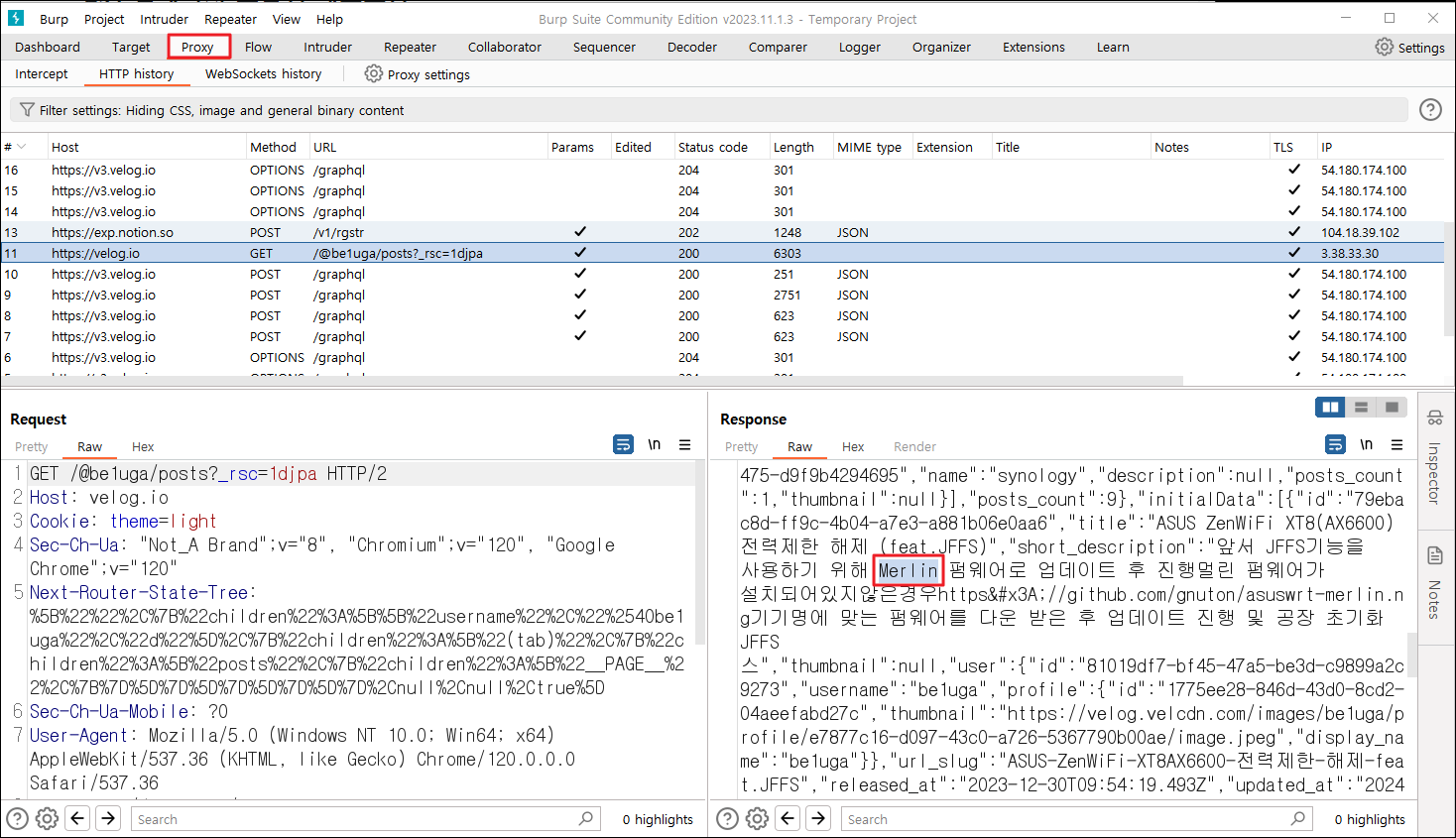This screenshot has height=838, width=1456.
Task: Open Proxy settings gear button
Action: click(373, 73)
